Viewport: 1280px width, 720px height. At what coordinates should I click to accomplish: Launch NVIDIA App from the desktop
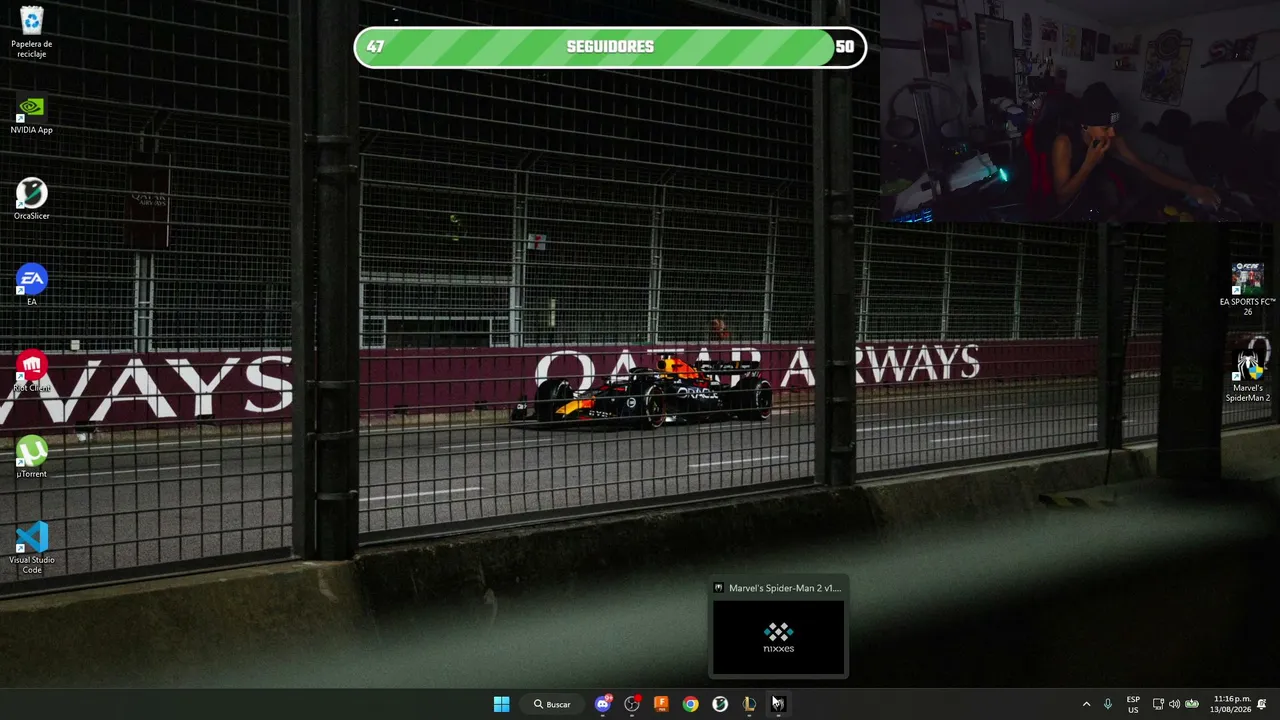pyautogui.click(x=31, y=114)
